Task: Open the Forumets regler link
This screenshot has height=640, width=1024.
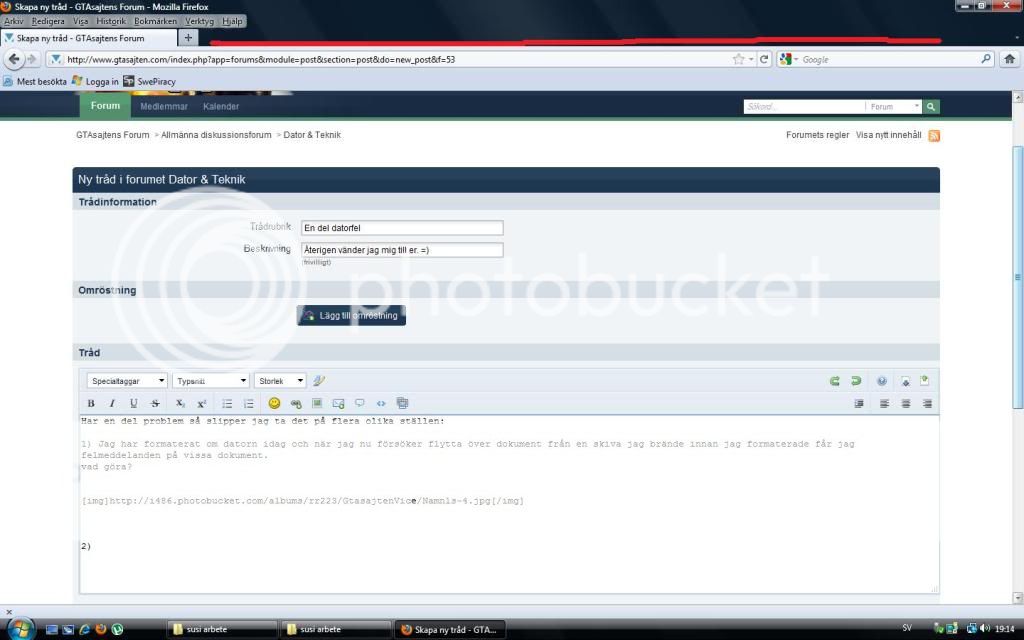Action: pos(817,135)
